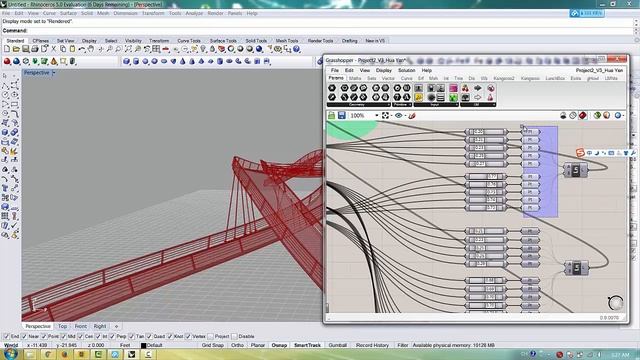Open the Grasshopper Display menu

(384, 71)
